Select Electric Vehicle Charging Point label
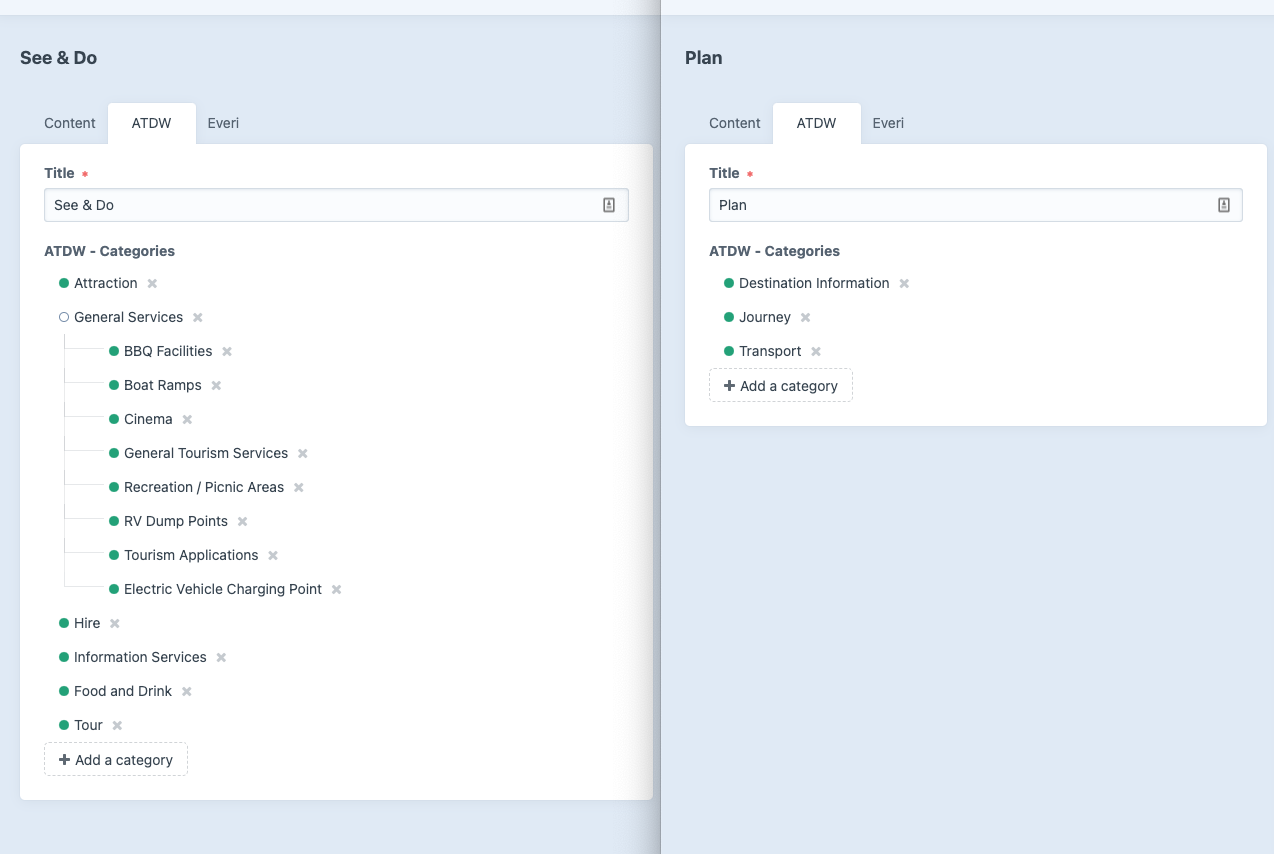Viewport: 1274px width, 854px height. pyautogui.click(x=223, y=589)
